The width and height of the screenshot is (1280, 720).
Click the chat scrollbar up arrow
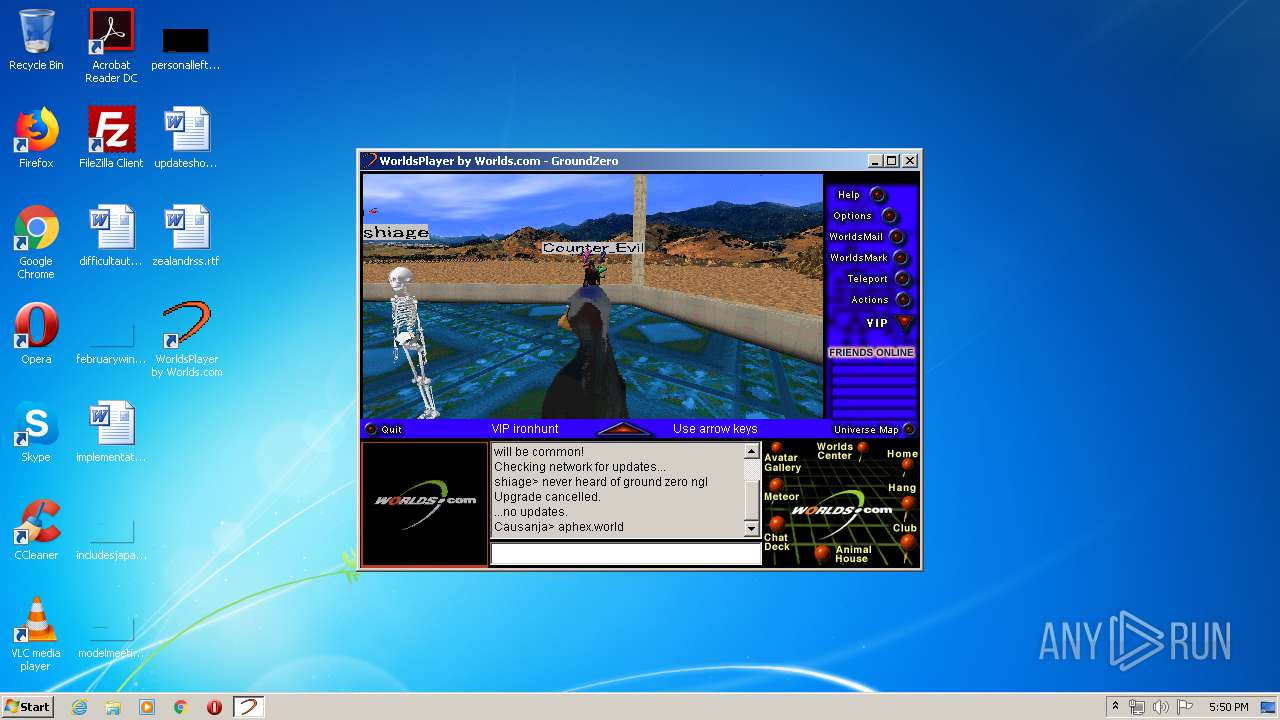click(752, 452)
